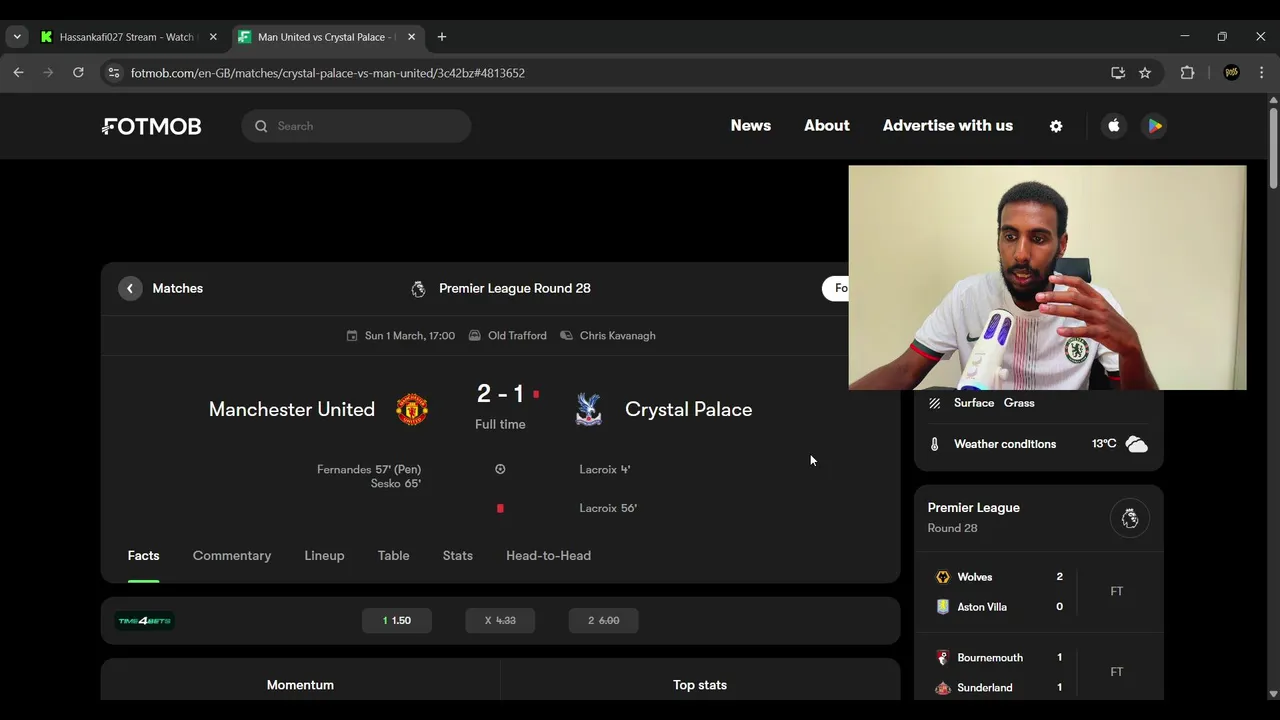Click the Premier League Round 28 title
The height and width of the screenshot is (720, 1280).
(515, 288)
